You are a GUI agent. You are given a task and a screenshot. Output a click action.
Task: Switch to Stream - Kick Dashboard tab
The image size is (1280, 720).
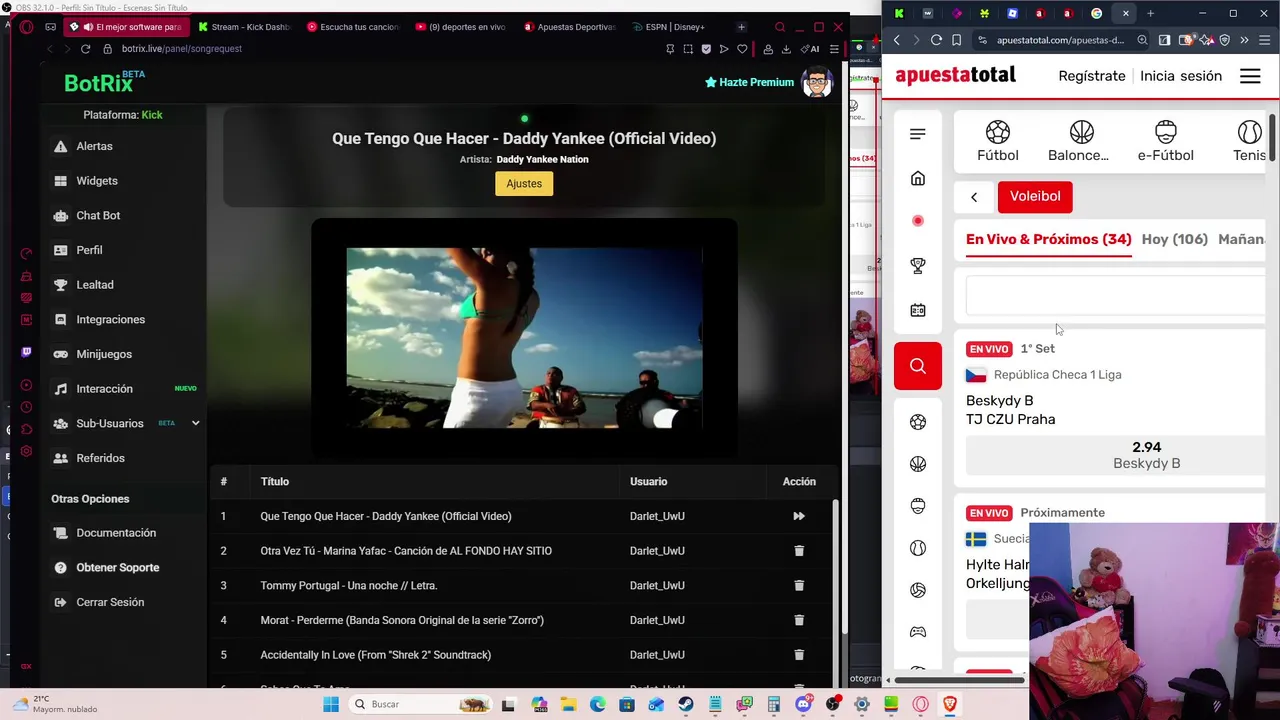pos(244,27)
